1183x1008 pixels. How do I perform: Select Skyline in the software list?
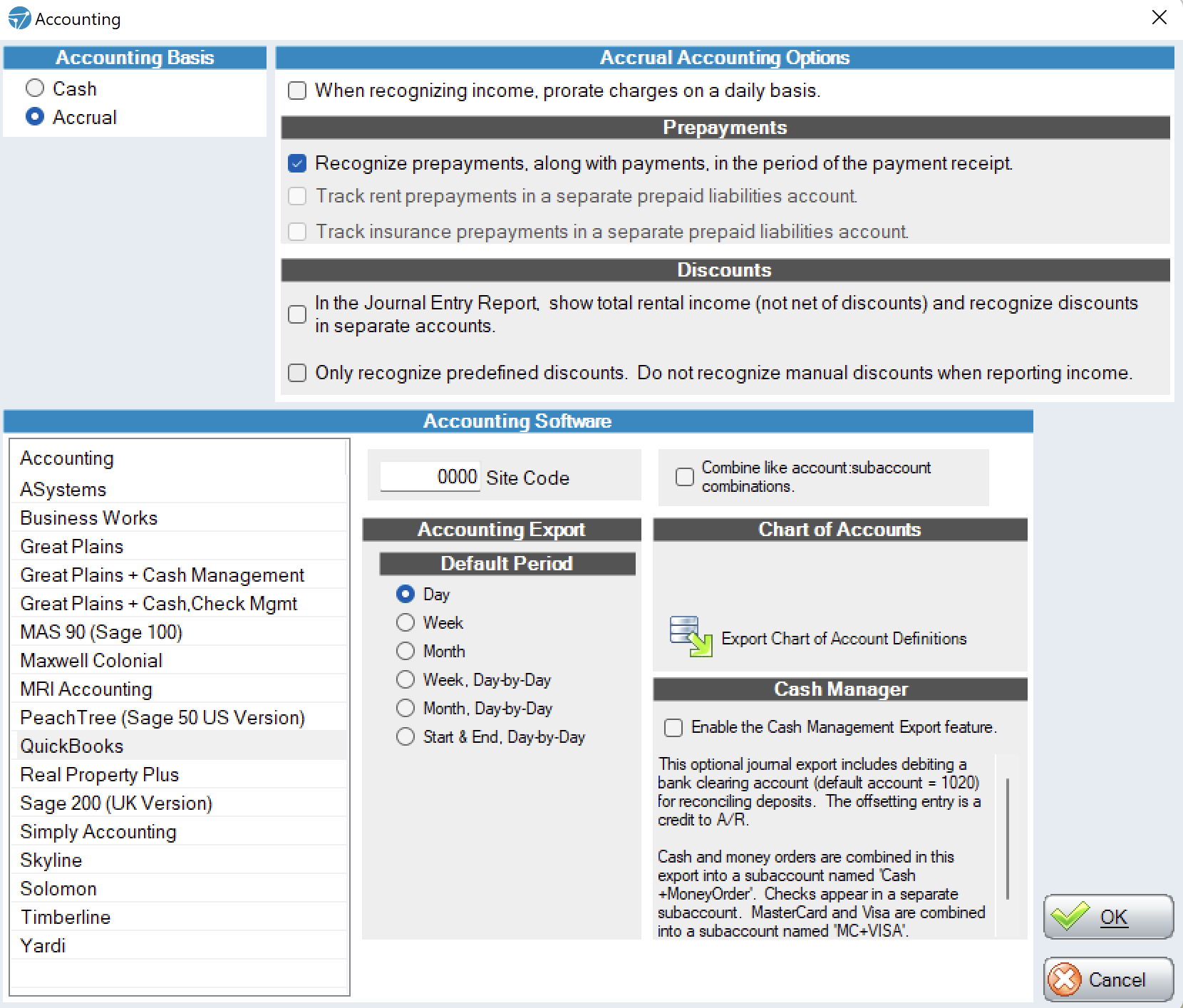tap(179, 860)
